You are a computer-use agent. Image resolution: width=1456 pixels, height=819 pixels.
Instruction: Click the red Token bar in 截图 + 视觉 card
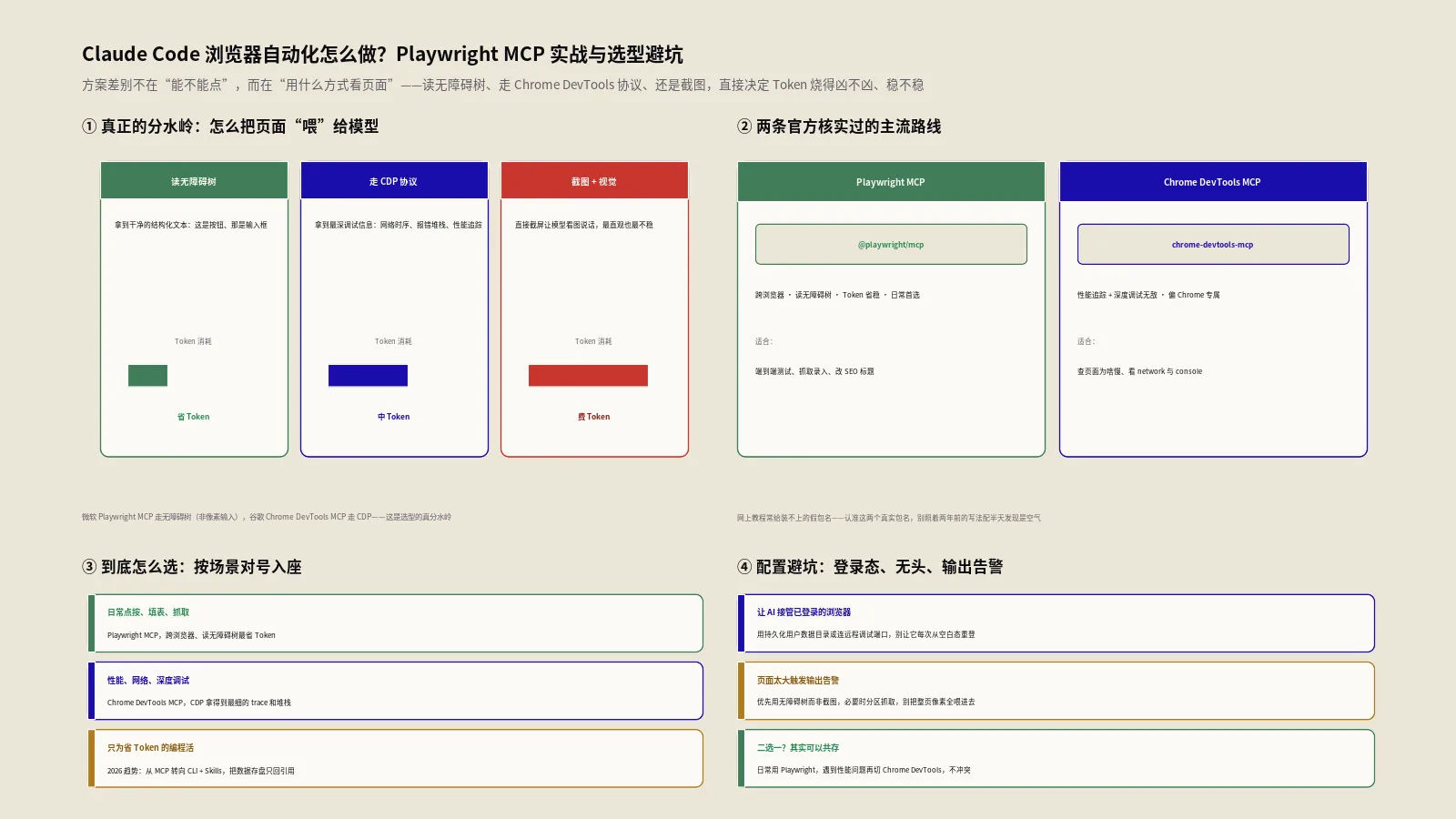[x=588, y=375]
